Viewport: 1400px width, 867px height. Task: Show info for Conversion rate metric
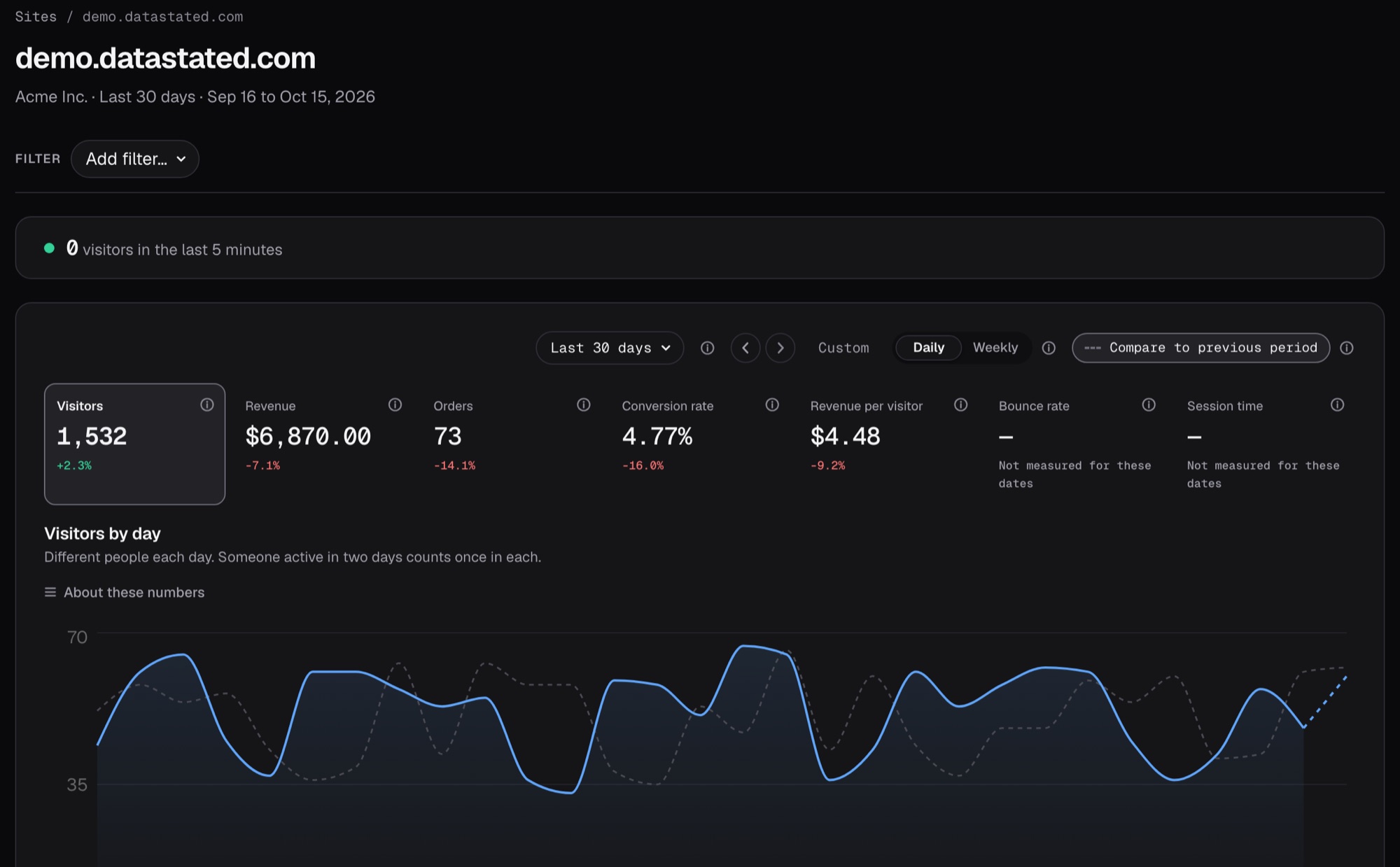pos(772,404)
